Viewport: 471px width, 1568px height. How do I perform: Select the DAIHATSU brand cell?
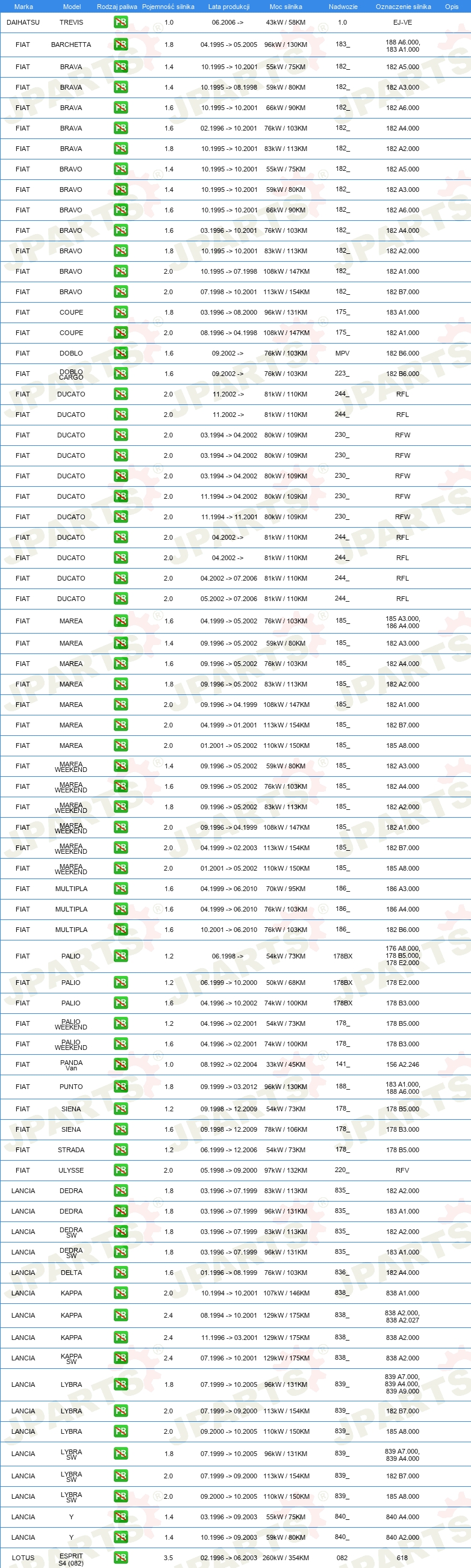coord(23,22)
